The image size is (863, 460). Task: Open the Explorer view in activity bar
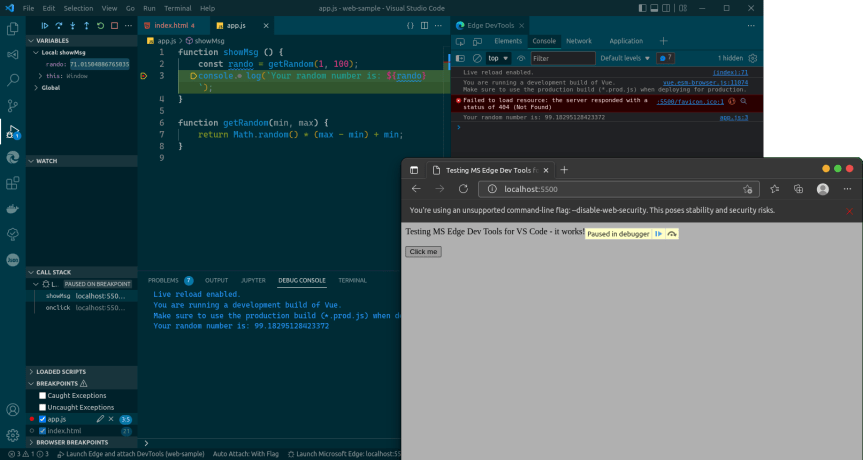pyautogui.click(x=12, y=28)
